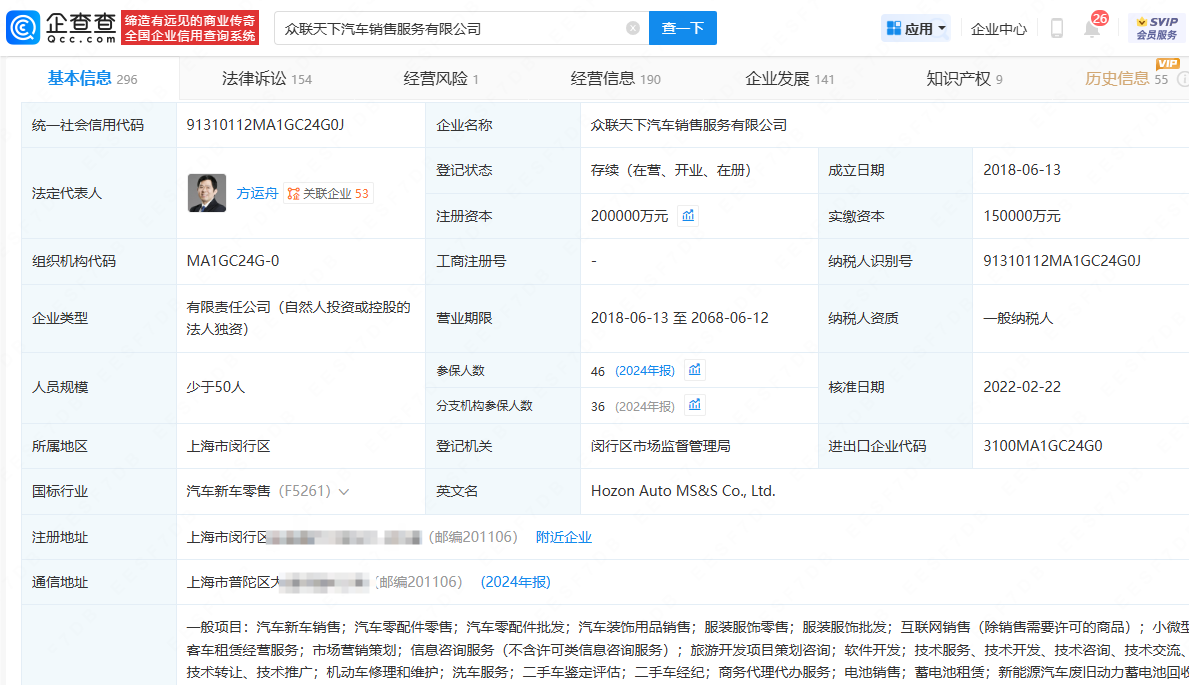Screen dimensions: 1189x685
Task: Clear the search box with the X icon
Action: click(633, 29)
